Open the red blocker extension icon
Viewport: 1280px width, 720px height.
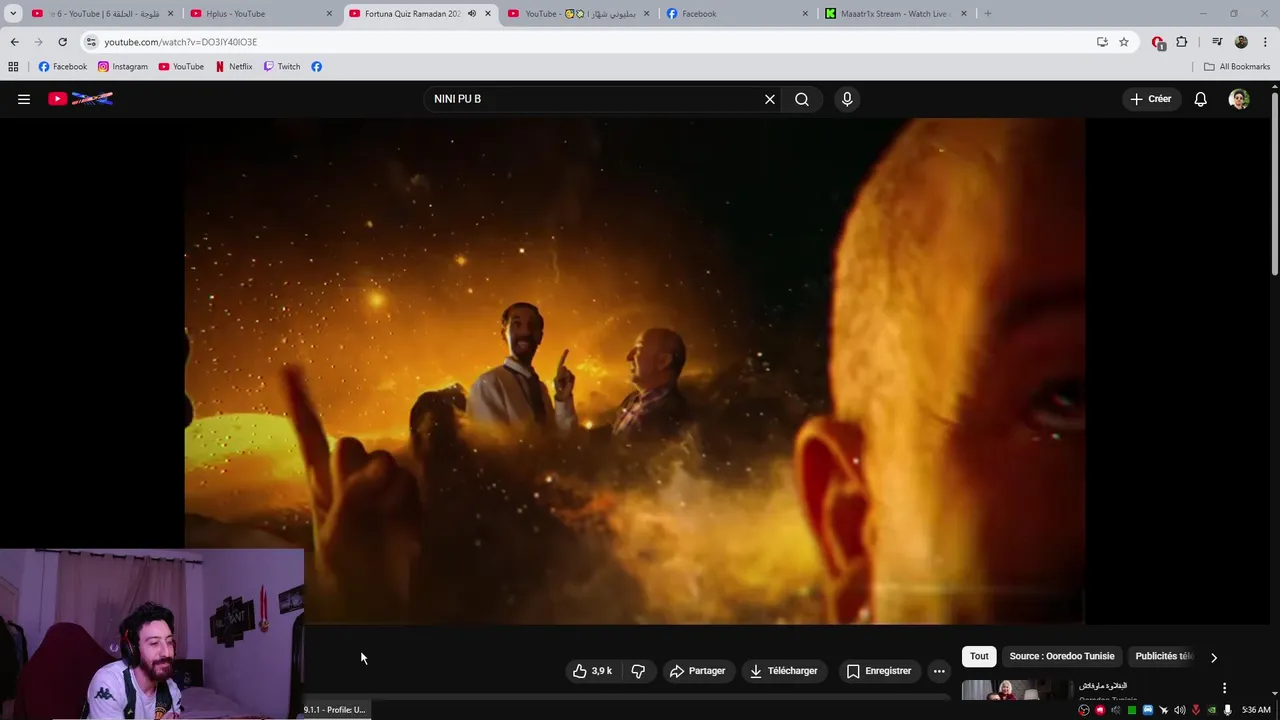click(x=1158, y=42)
